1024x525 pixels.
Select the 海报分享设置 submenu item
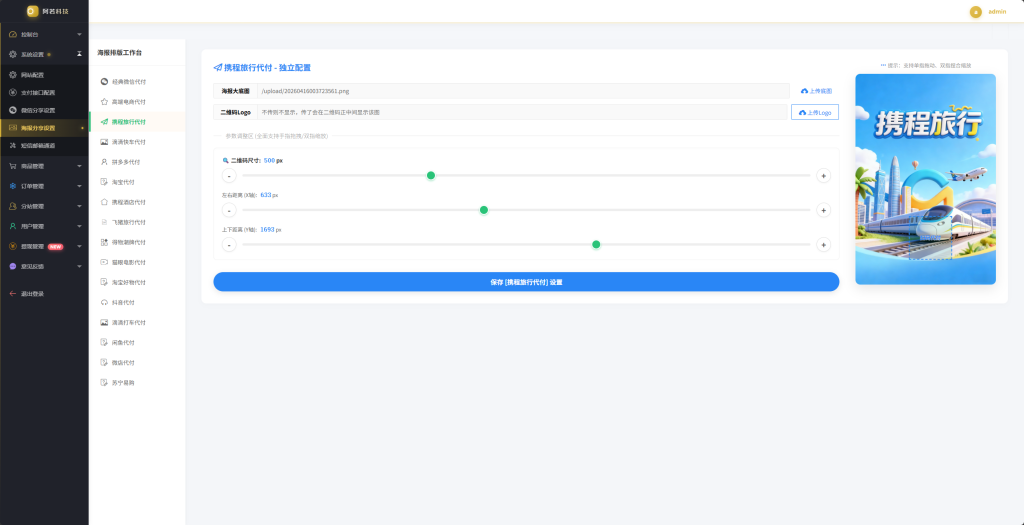[x=44, y=128]
